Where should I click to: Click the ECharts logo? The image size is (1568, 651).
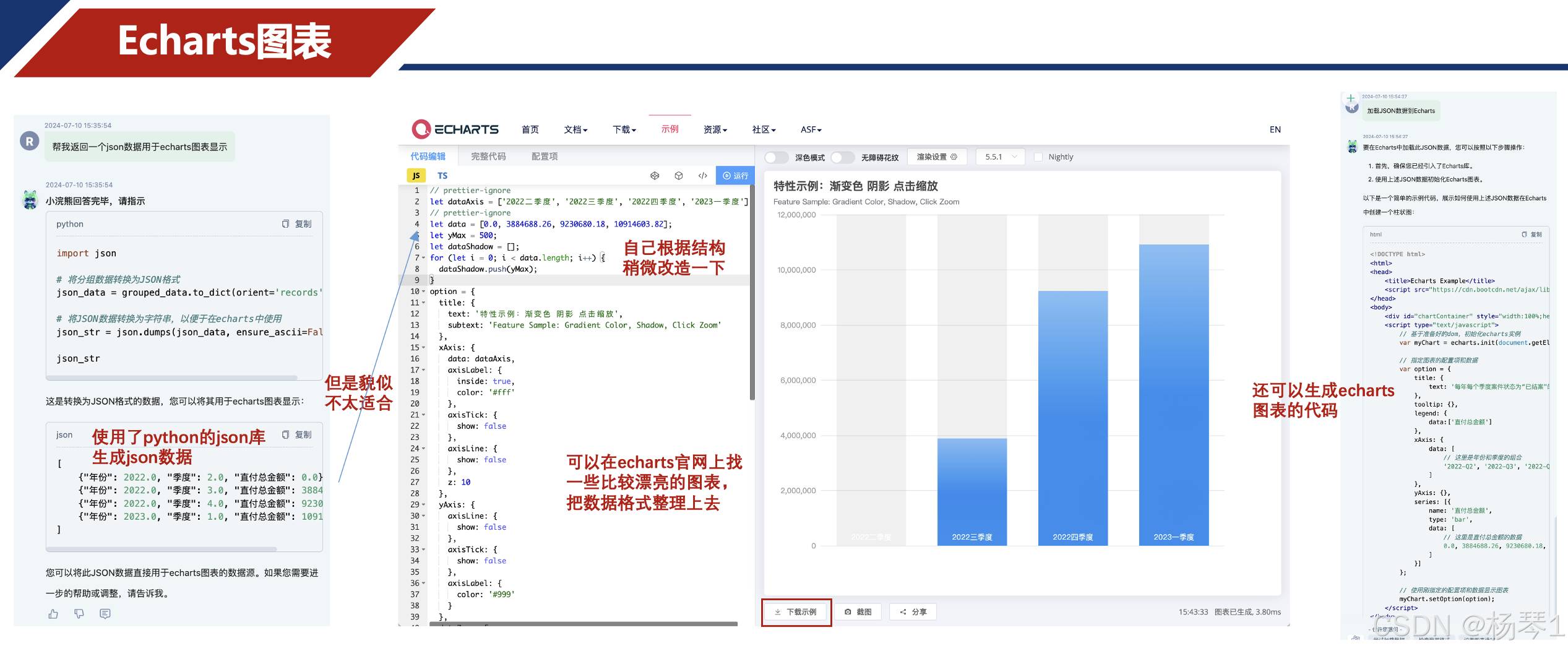455,129
